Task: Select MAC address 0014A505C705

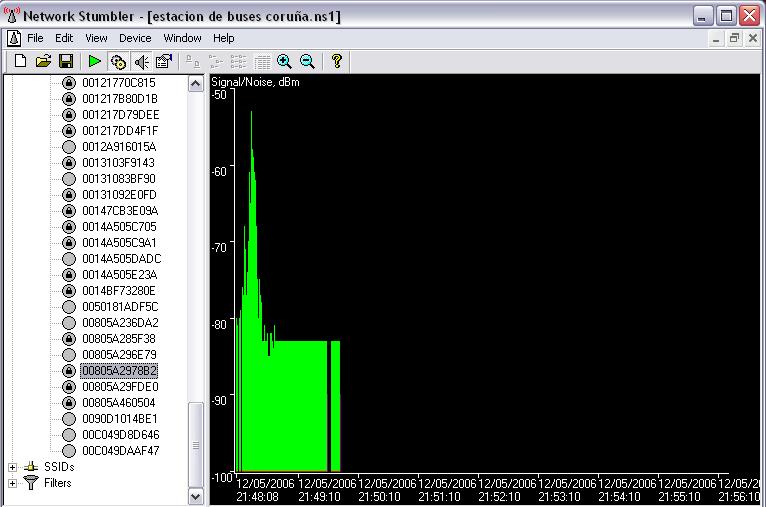Action: click(x=119, y=227)
